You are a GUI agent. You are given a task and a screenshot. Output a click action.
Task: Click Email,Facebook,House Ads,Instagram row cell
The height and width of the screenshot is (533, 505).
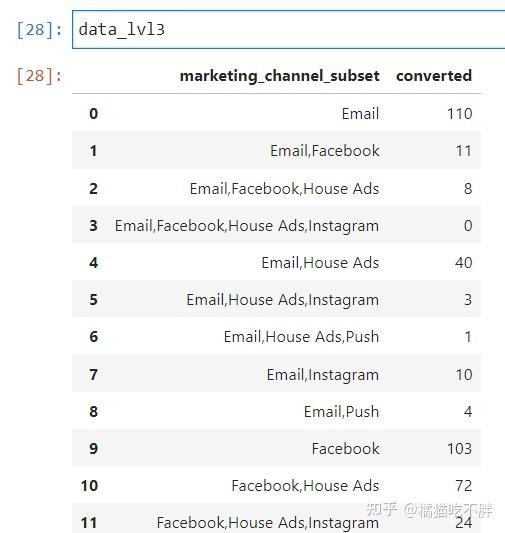coord(247,226)
